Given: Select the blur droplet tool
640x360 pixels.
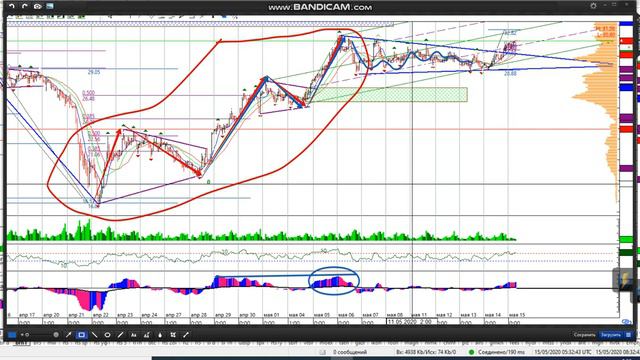Looking at the screenshot, I should (160, 335).
